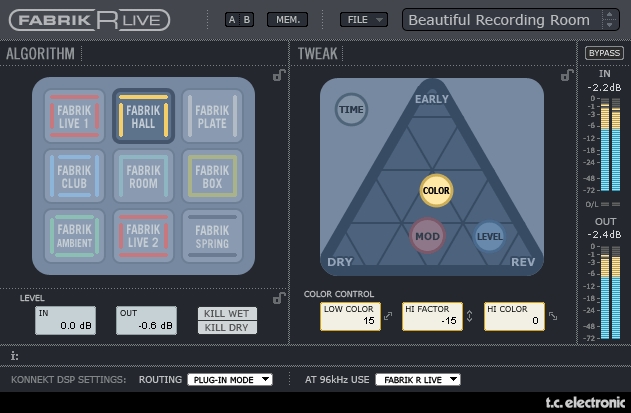Click the diagonal arrow beside LOW COLOR
The image size is (631, 413).
pos(388,316)
